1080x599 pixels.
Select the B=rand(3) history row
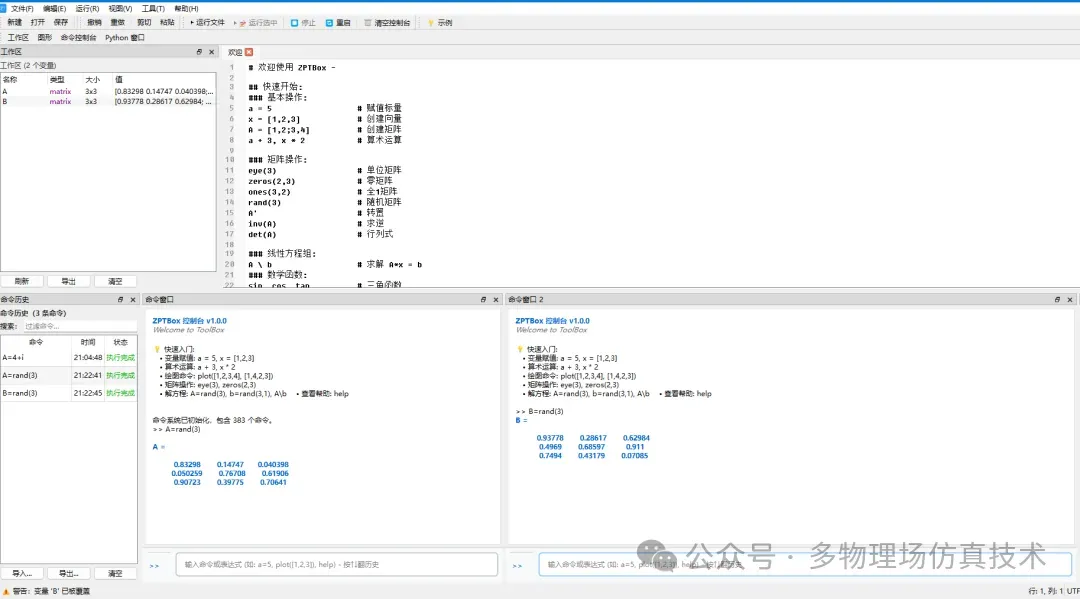[69, 393]
